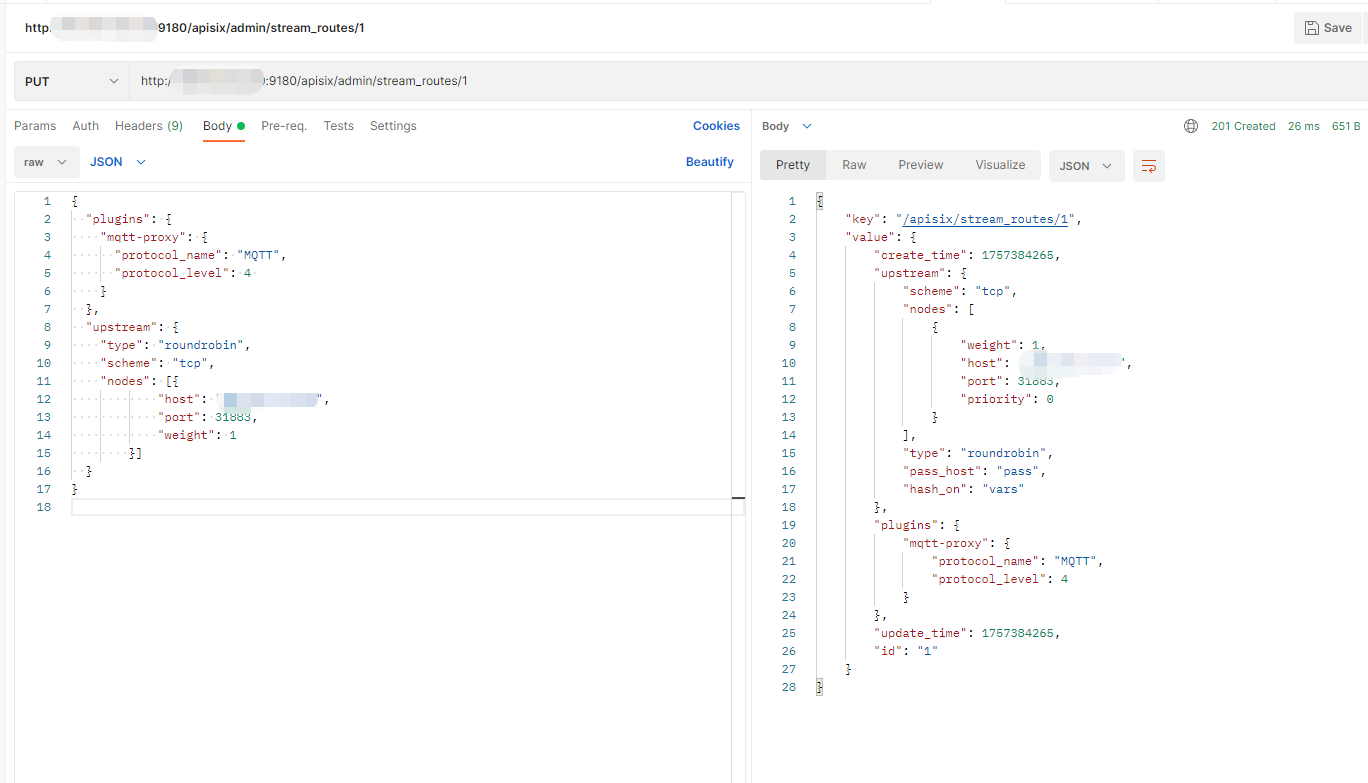Image resolution: width=1368 pixels, height=783 pixels.
Task: Click "upstream" key in request body
Action: [x=122, y=327]
